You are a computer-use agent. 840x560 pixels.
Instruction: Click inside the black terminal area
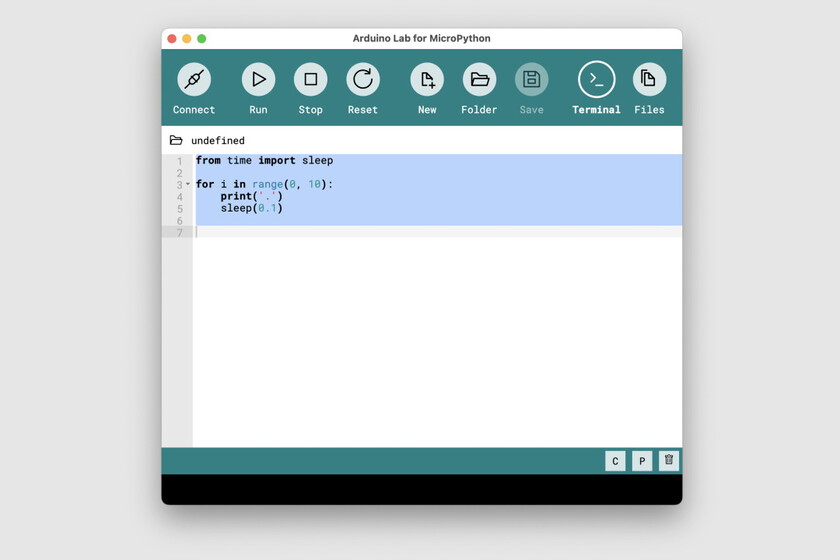[421, 489]
